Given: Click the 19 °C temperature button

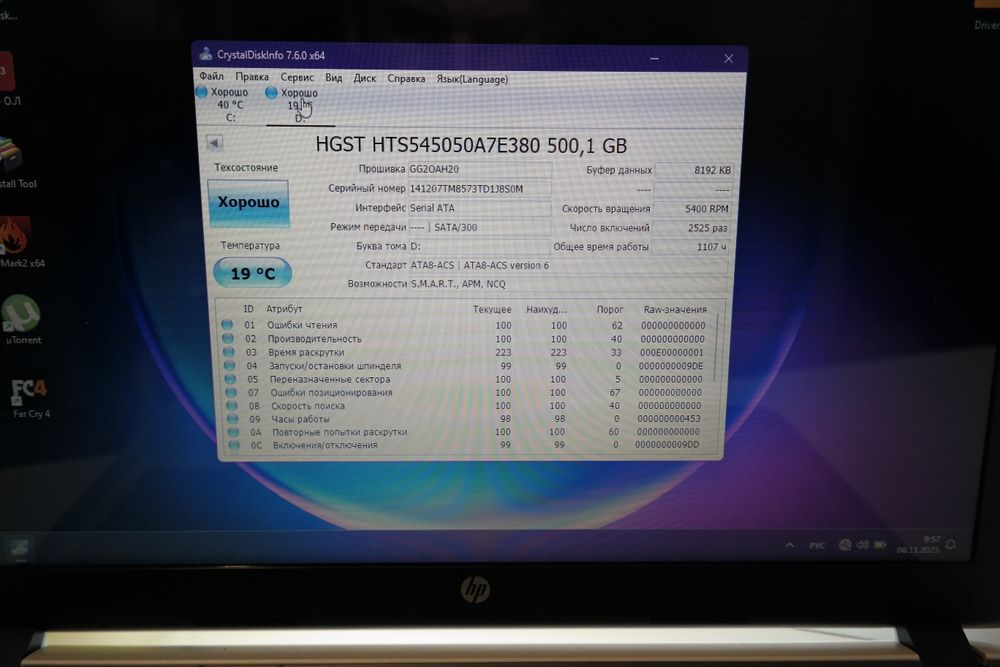Looking at the screenshot, I should tap(253, 274).
